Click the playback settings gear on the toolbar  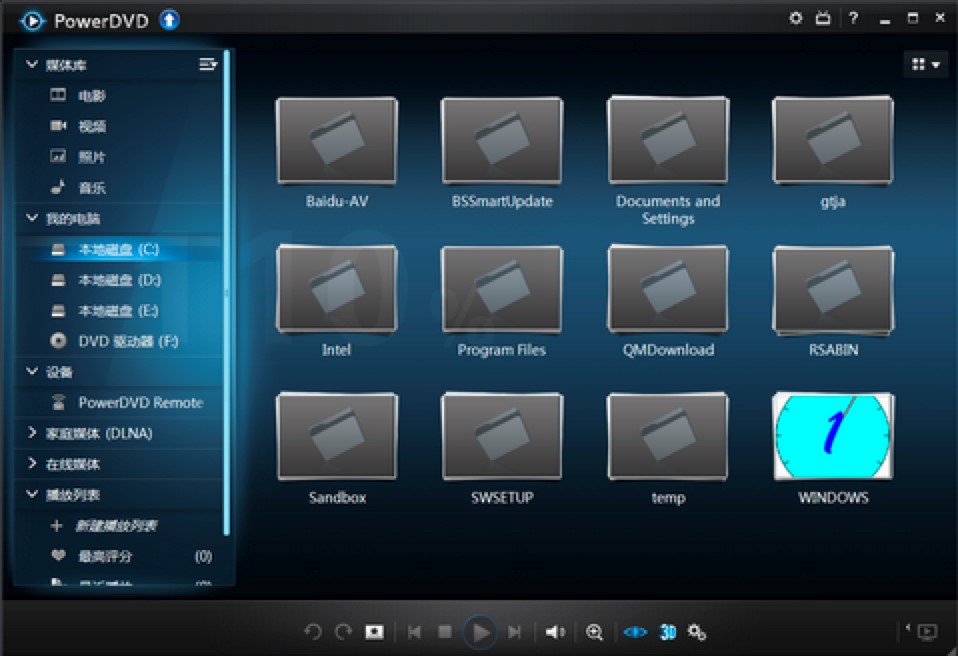click(x=697, y=632)
